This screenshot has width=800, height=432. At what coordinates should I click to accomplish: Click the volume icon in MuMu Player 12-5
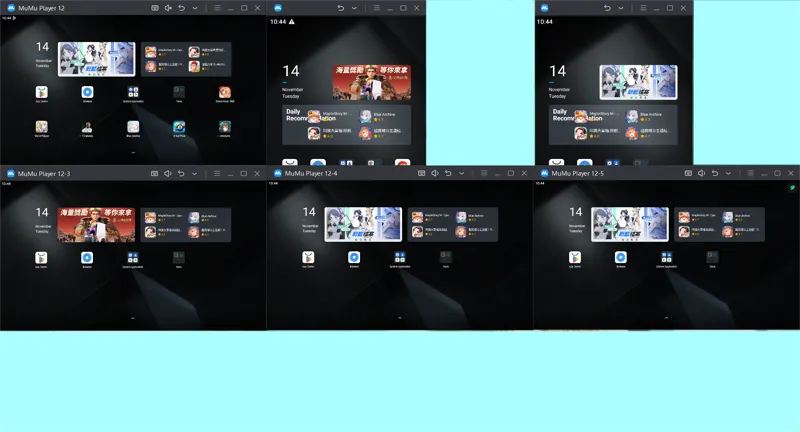702,173
